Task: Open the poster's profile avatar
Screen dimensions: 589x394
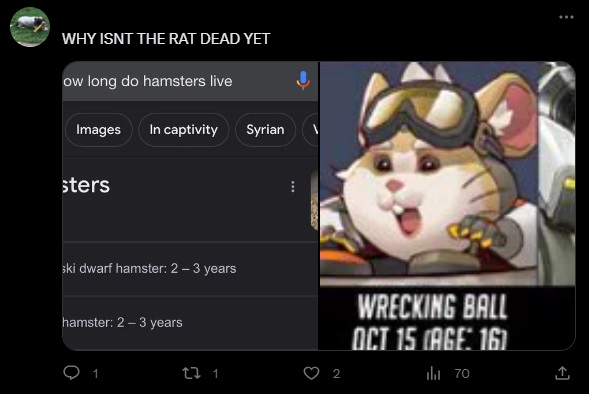Action: point(30,27)
